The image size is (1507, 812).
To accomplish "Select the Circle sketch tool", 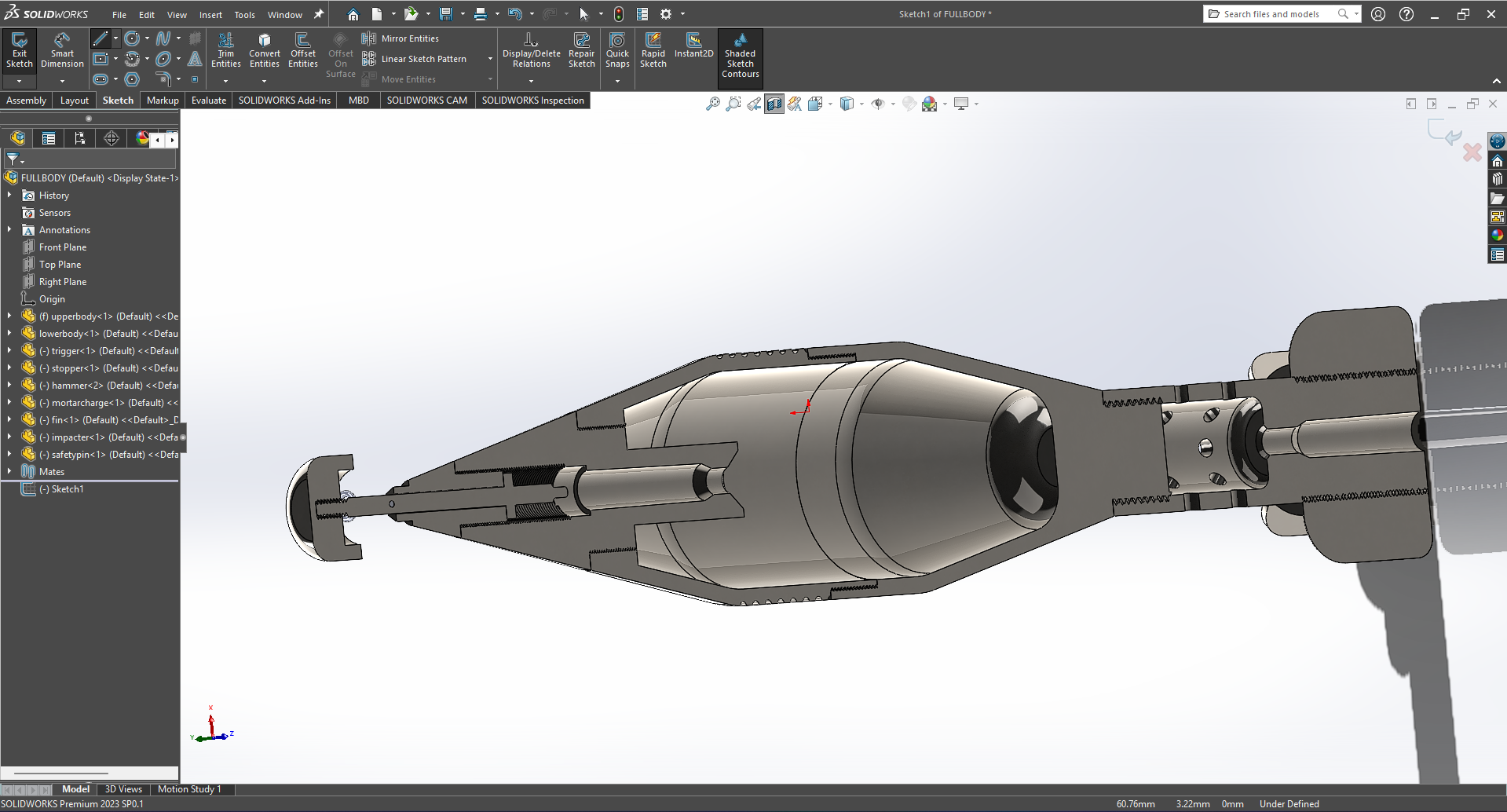I will click(132, 38).
